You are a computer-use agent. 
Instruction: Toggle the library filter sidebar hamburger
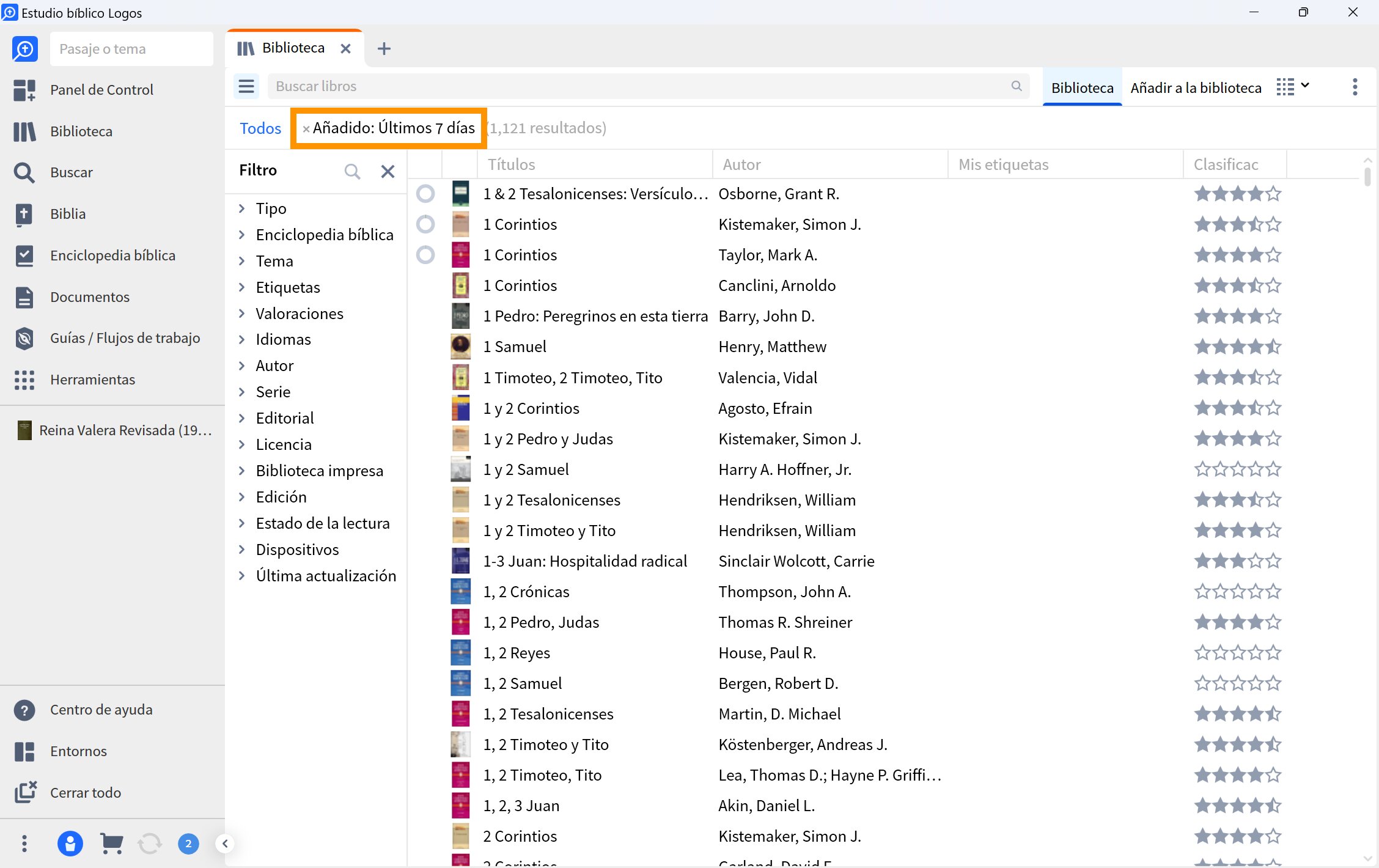246,87
